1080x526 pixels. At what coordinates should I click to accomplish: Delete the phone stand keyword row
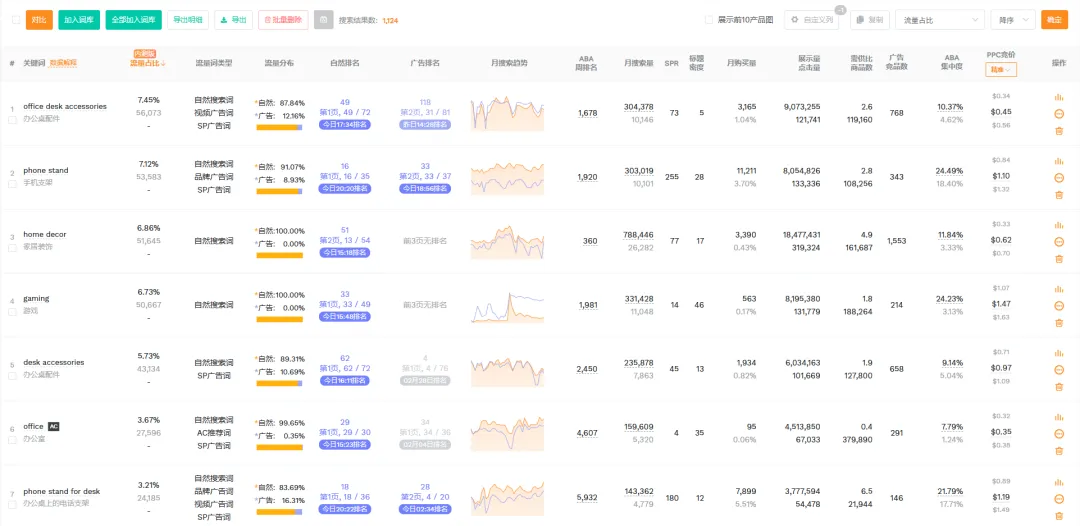click(1059, 194)
